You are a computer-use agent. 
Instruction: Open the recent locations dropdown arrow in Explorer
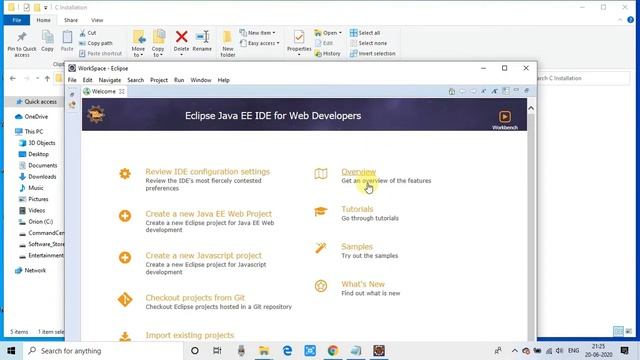click(x=37, y=78)
